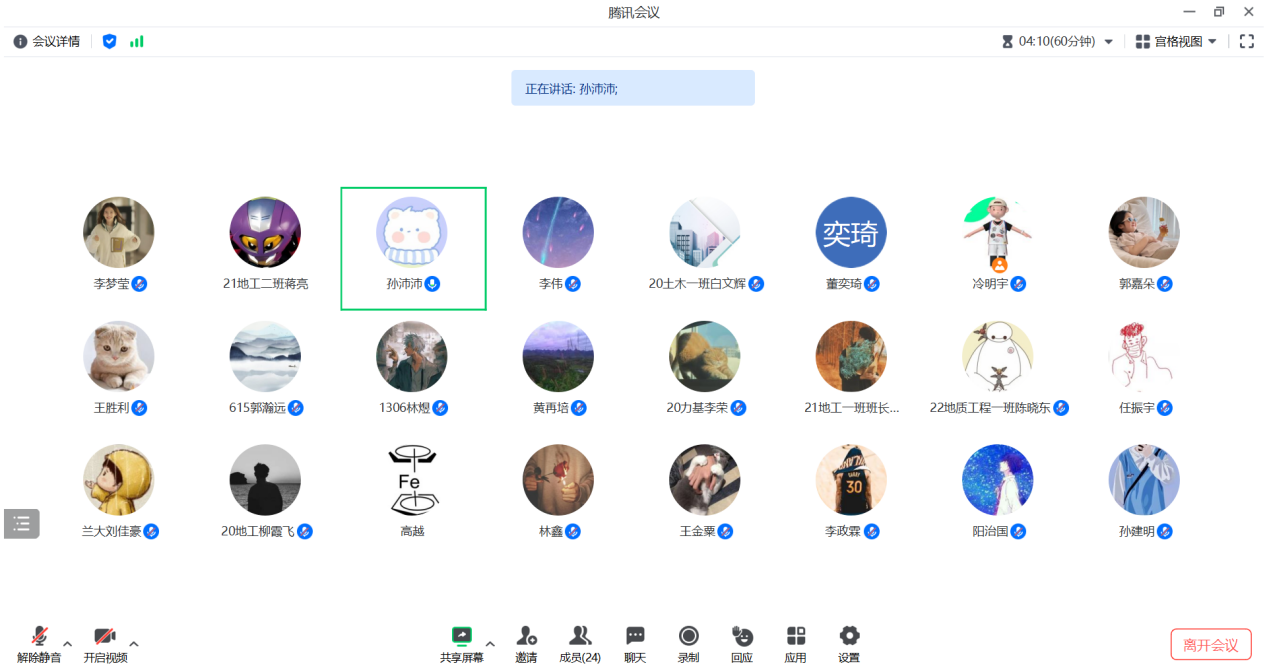The image size is (1267, 669).
Task: Click the mic badge beside 郭嘉朵
Action: click(x=1165, y=284)
